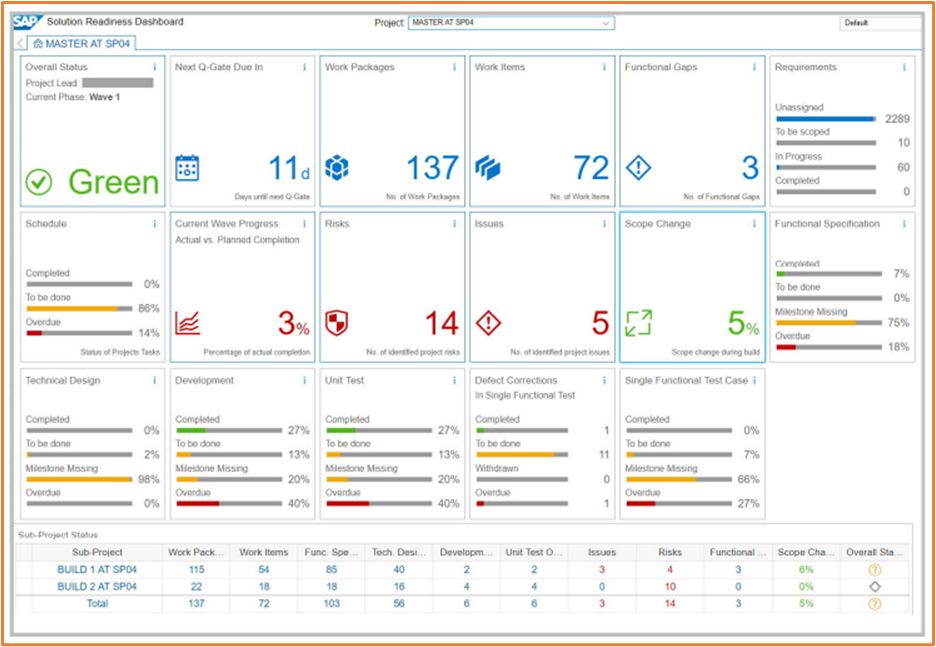Screen dimensions: 936x647
Task: Open info icon on Functional Specification tile
Action: point(904,224)
